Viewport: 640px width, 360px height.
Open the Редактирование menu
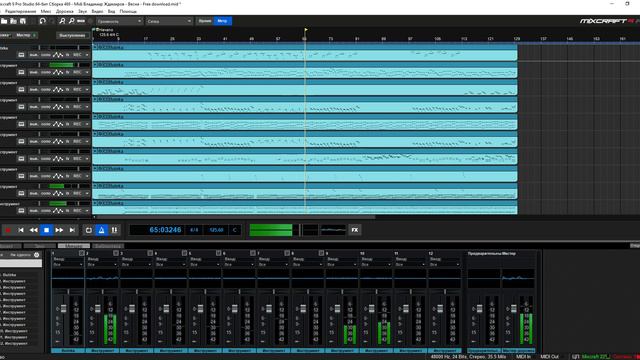click(x=20, y=11)
